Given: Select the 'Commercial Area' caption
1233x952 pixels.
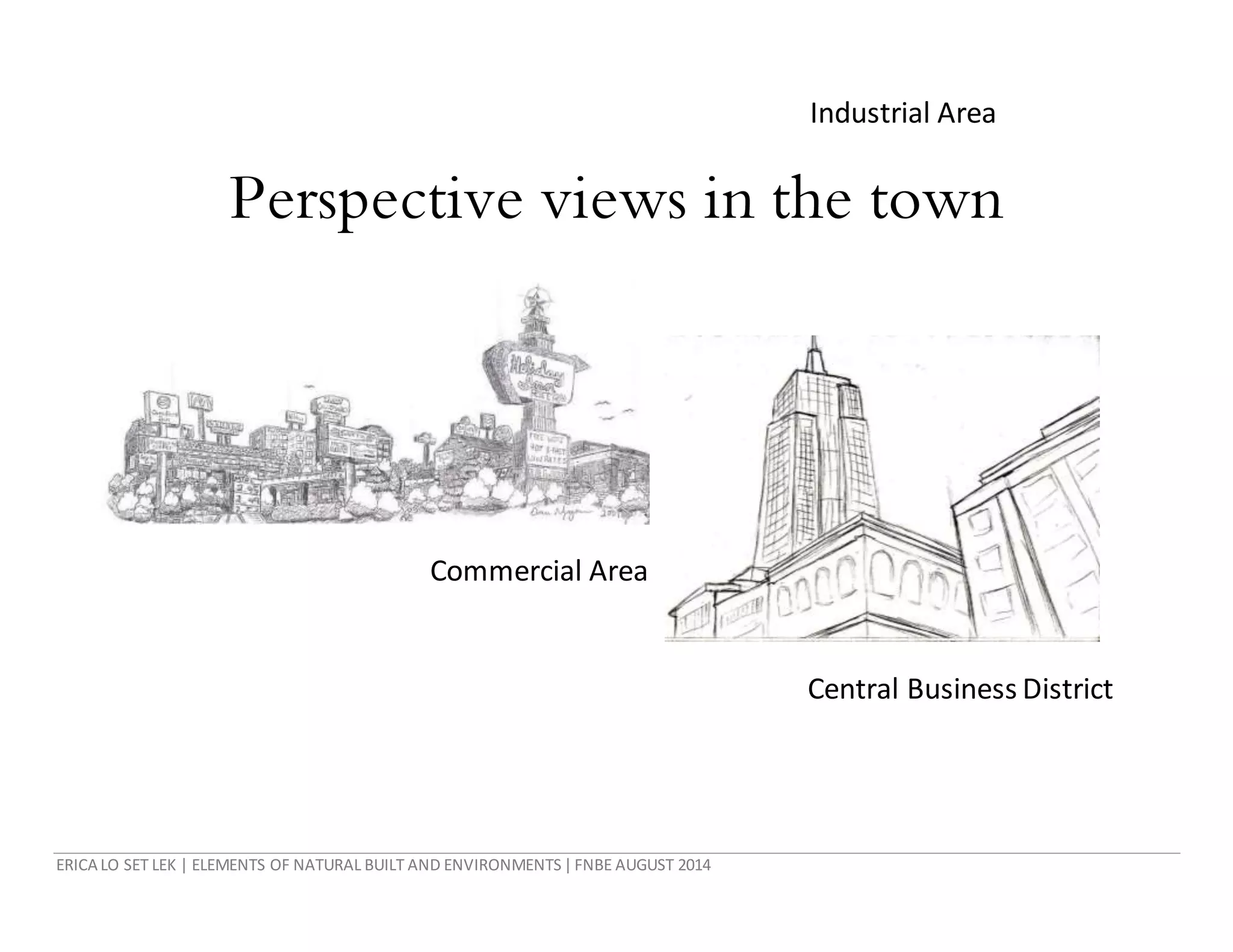Looking at the screenshot, I should coord(538,570).
